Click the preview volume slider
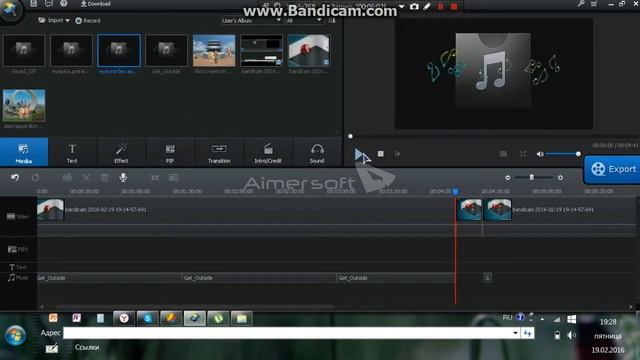Screen dimensions: 640x360 click(563, 154)
